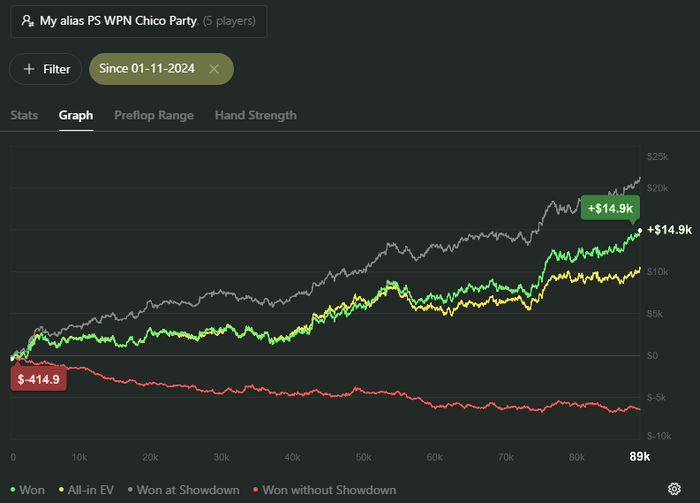
Task: Click the red Won without Showdown dot
Action: pyautogui.click(x=256, y=490)
